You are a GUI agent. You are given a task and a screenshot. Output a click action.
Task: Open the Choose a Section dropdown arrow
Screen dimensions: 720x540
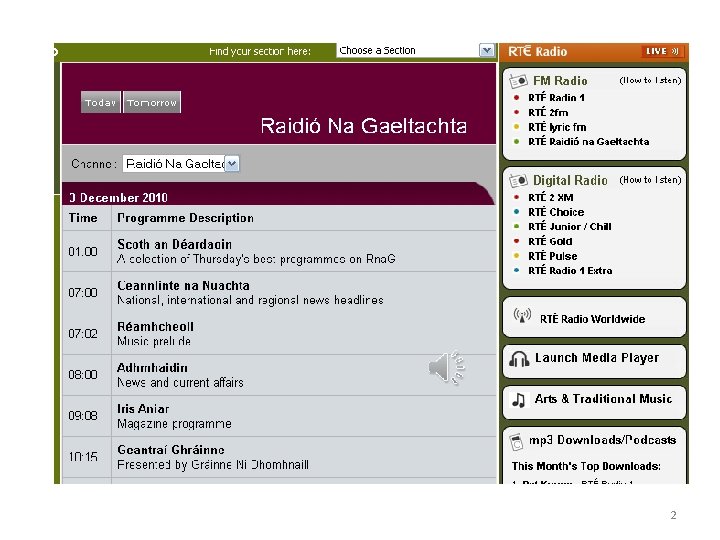pyautogui.click(x=487, y=50)
